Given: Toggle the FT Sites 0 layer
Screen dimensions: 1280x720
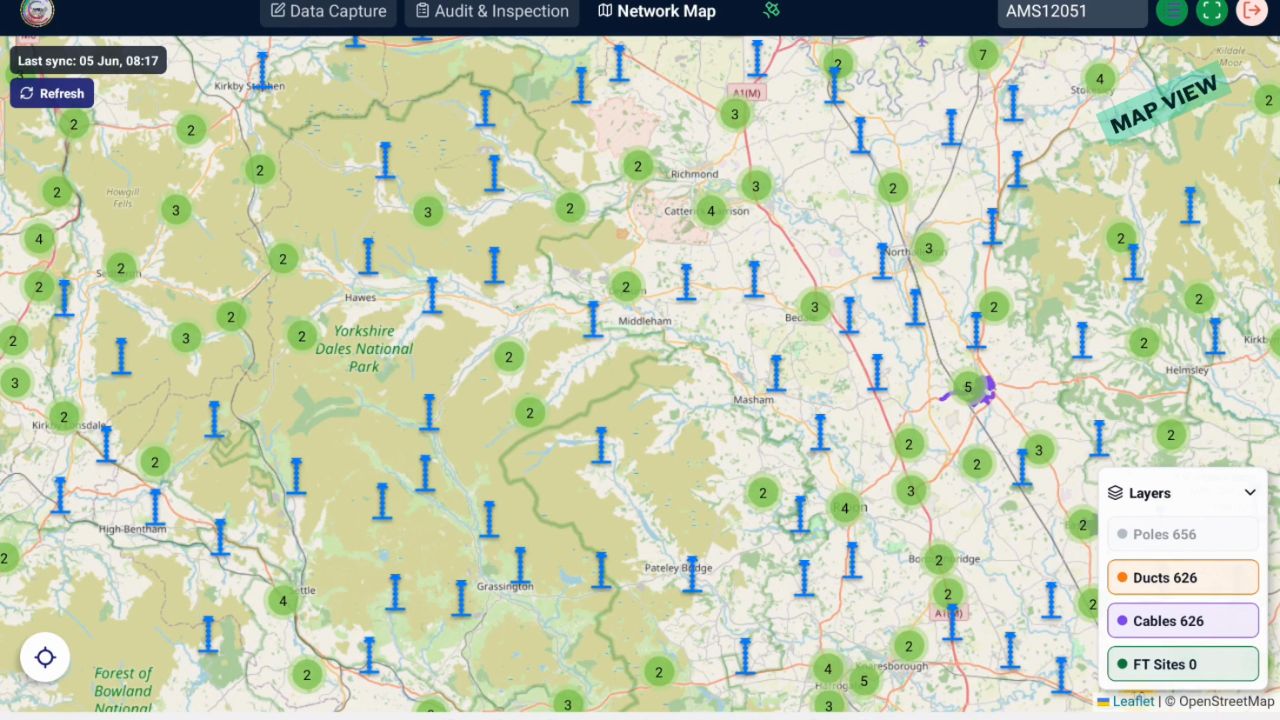Looking at the screenshot, I should point(1183,664).
